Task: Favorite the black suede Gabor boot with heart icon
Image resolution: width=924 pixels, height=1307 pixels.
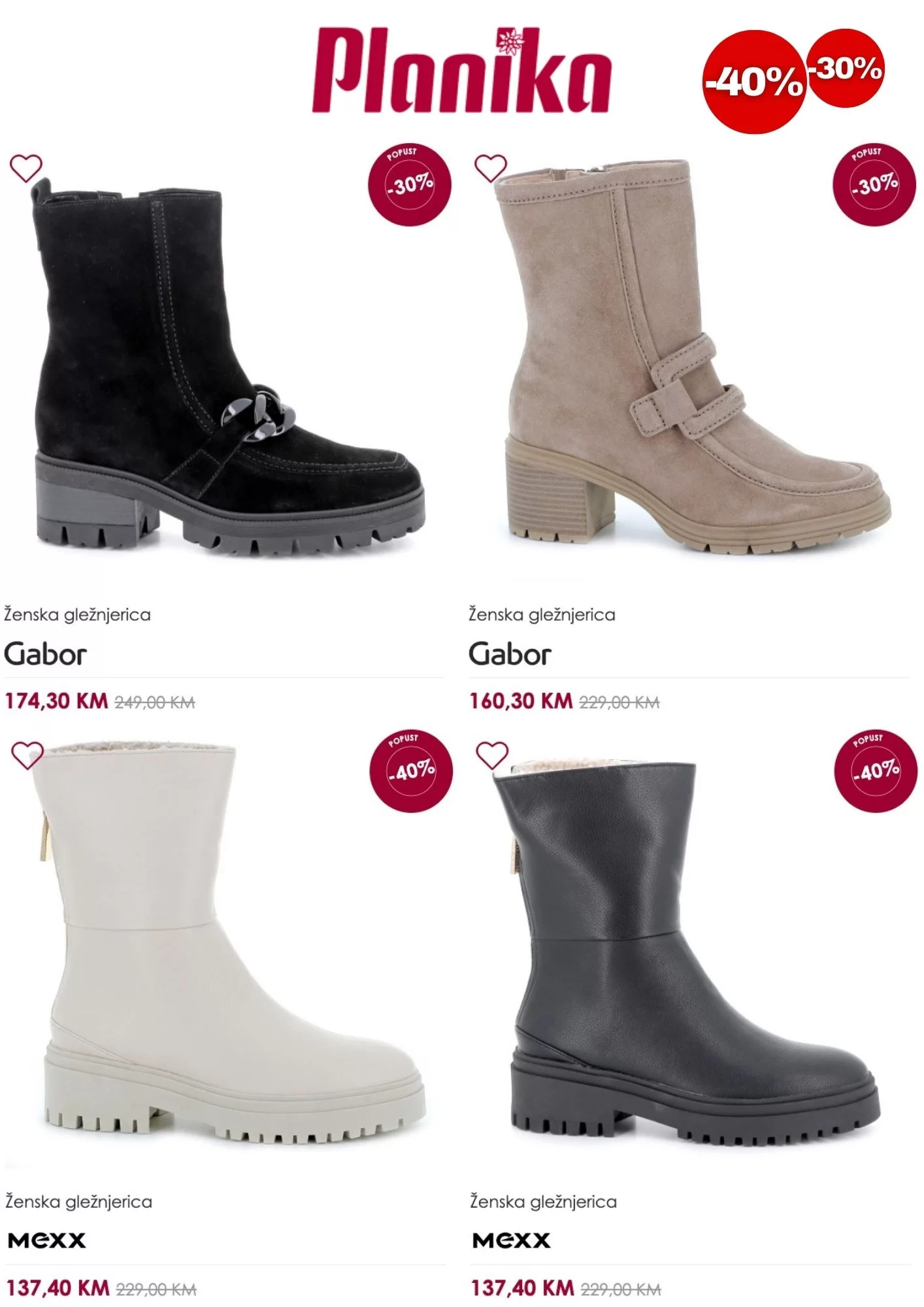Action: 25,169
